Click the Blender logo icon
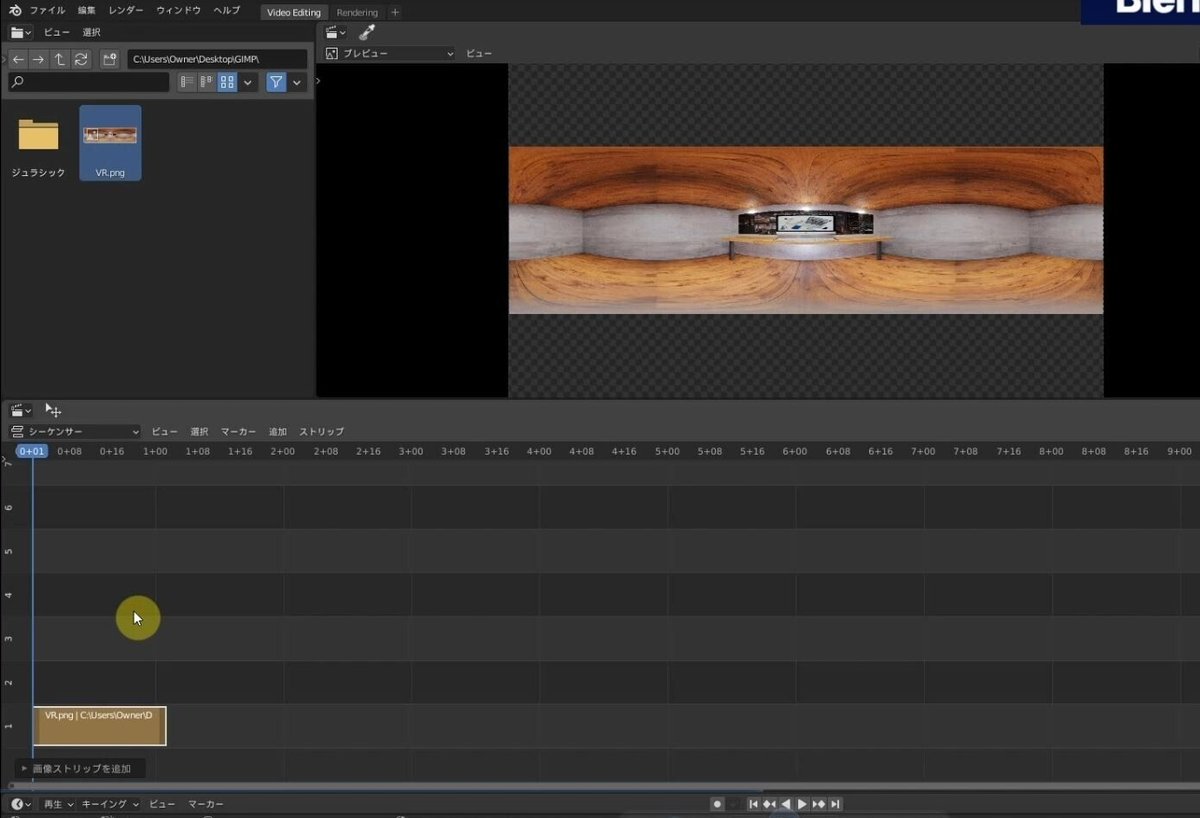 (14, 11)
